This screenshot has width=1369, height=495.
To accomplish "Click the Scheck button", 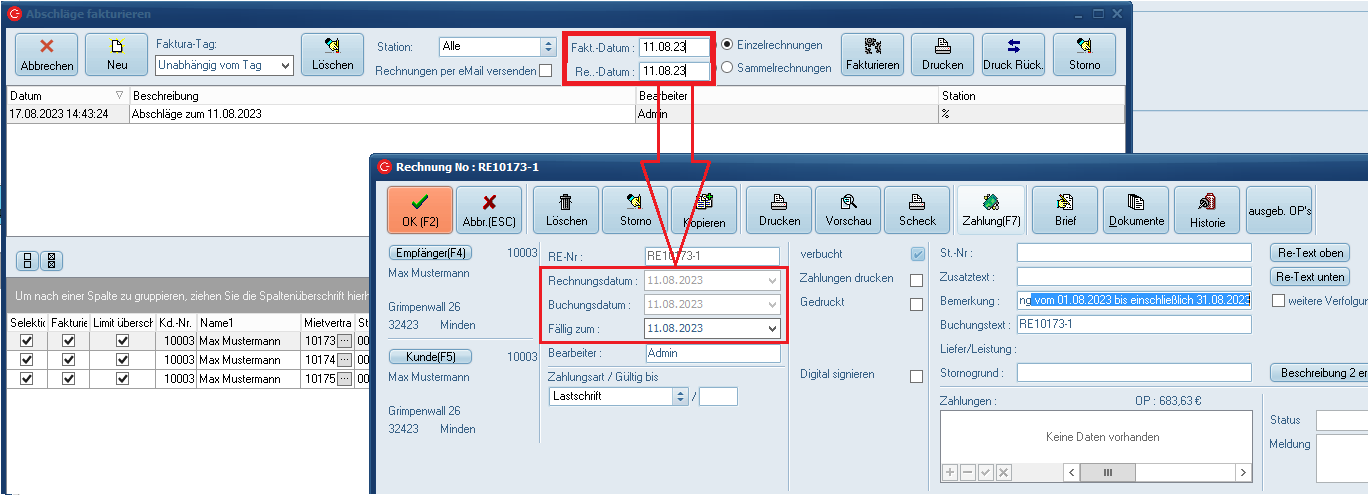I will pyautogui.click(x=916, y=210).
